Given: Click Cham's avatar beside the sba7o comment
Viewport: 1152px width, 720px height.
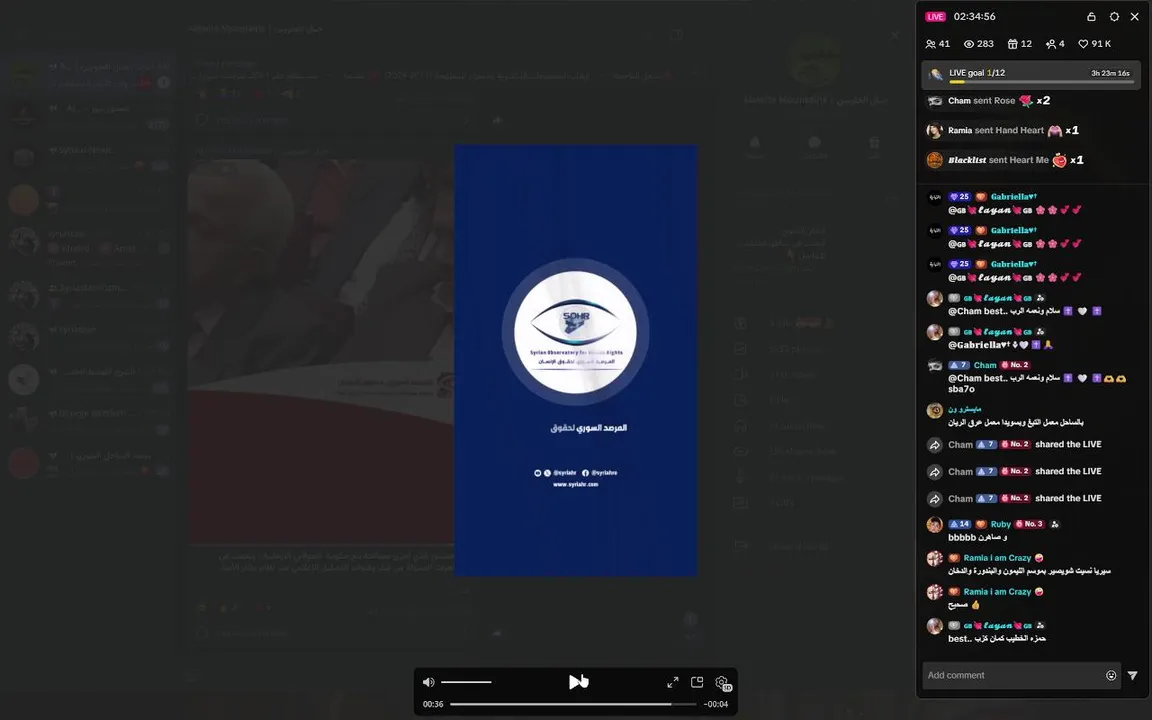Looking at the screenshot, I should coord(935,365).
